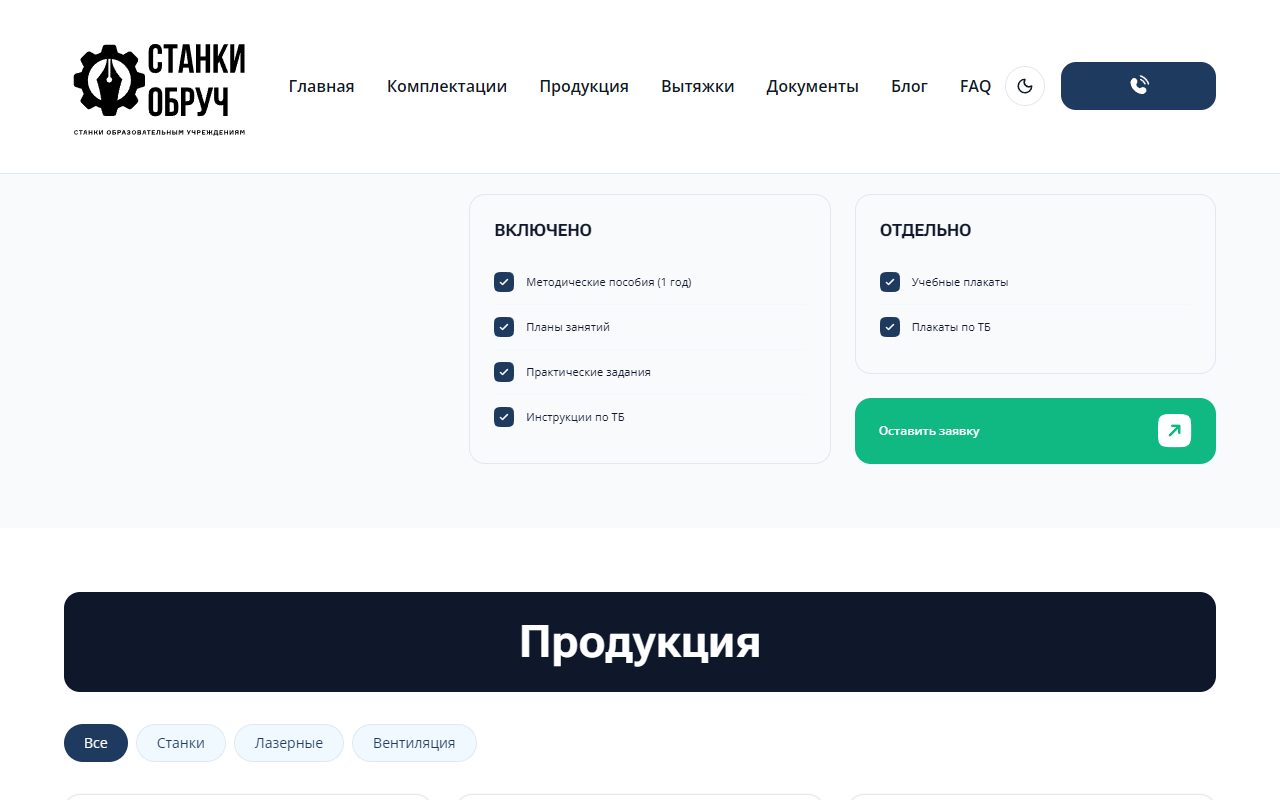Select the Лазерные filter tab
The height and width of the screenshot is (800, 1280).
289,743
